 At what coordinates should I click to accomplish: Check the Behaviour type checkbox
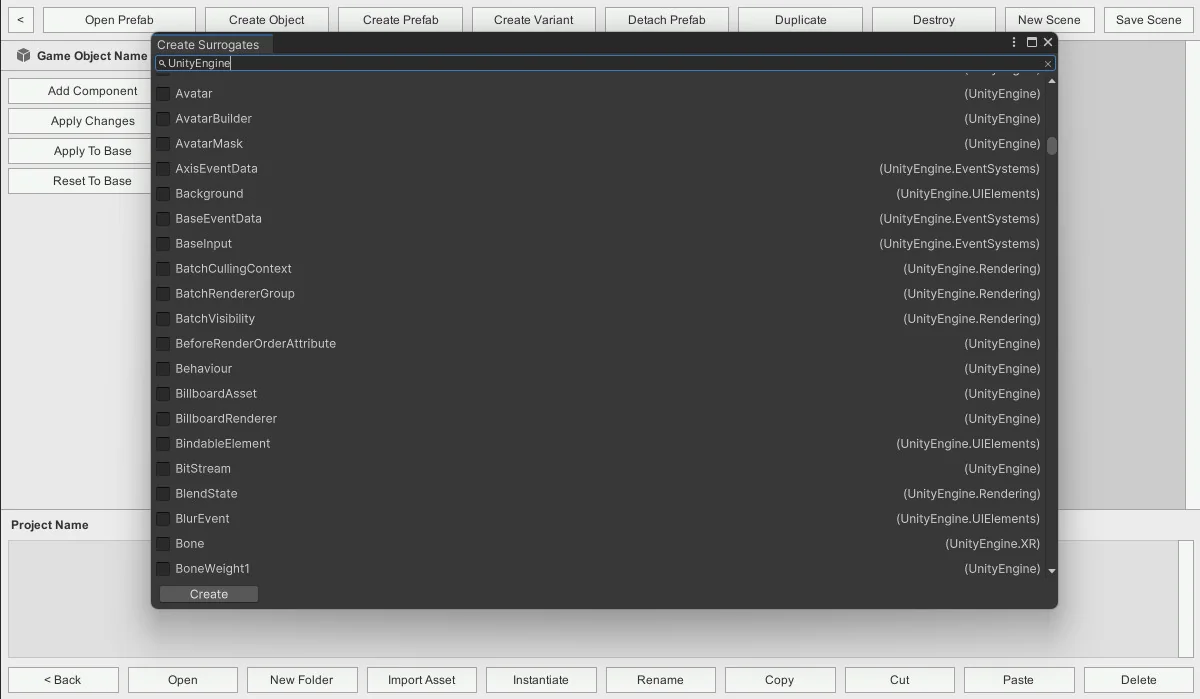tap(162, 368)
